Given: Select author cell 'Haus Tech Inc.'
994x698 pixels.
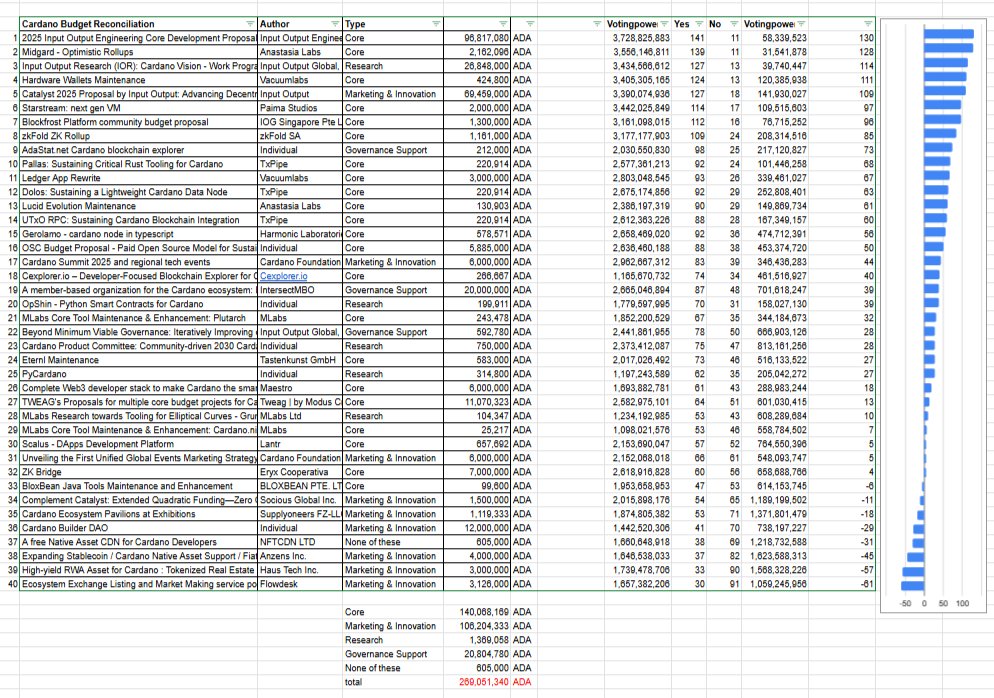Looking at the screenshot, I should coord(299,570).
